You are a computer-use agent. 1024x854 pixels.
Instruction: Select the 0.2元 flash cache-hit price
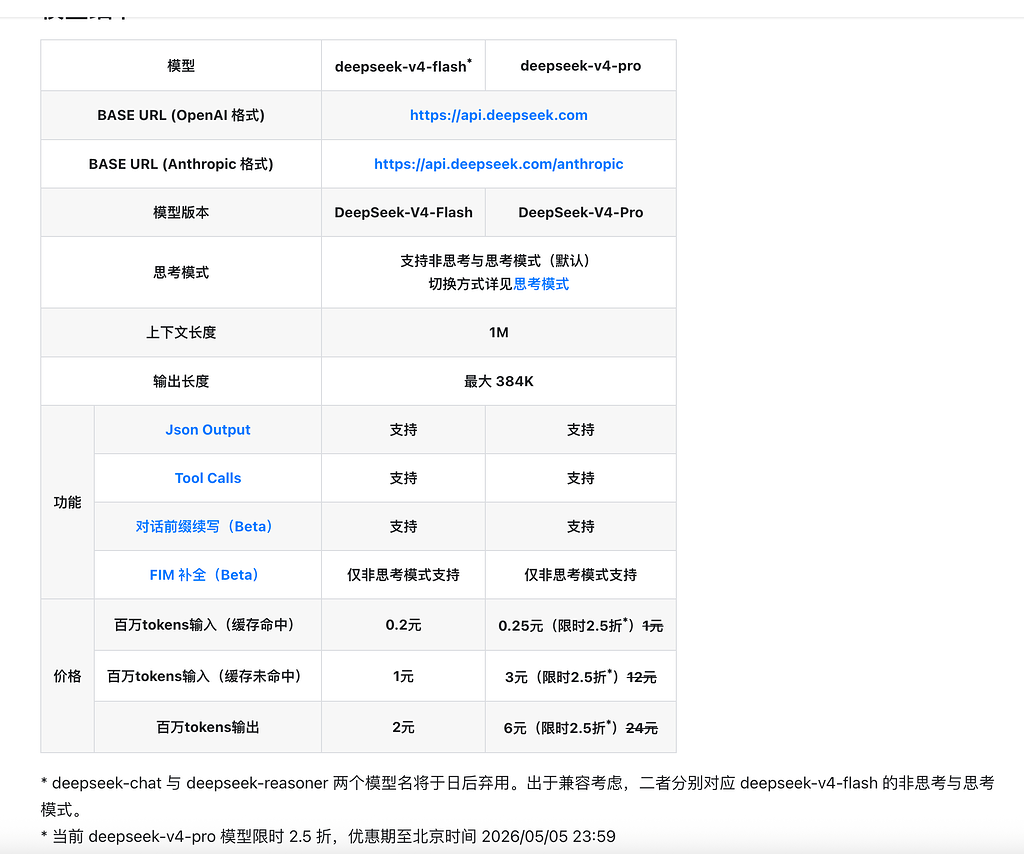[403, 625]
